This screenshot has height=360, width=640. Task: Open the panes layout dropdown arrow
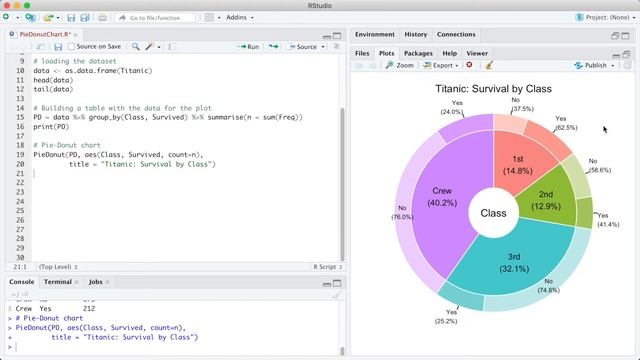coord(219,18)
